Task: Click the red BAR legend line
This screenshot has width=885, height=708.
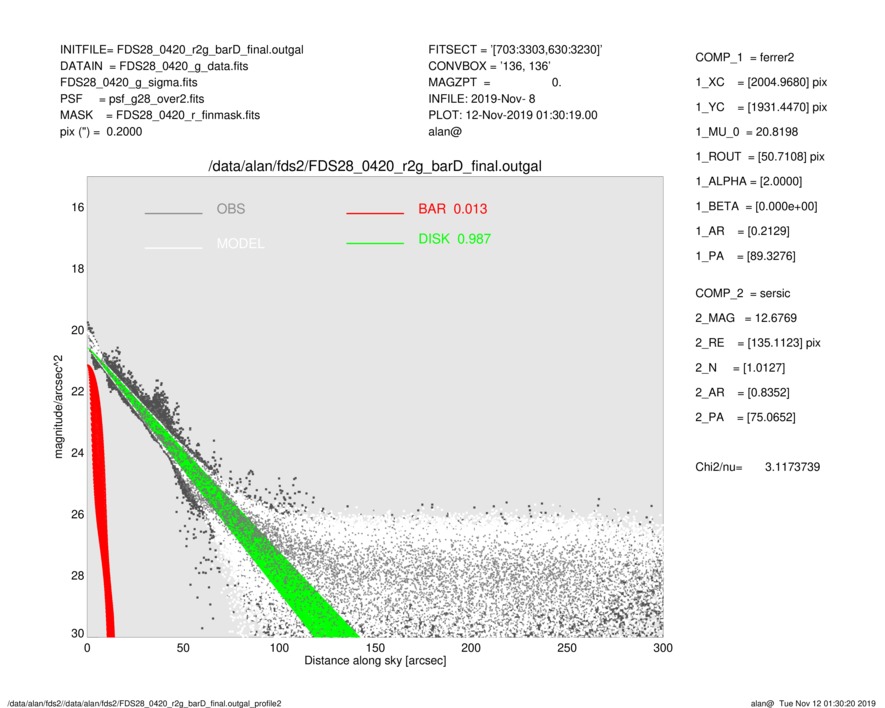Action: coord(375,213)
